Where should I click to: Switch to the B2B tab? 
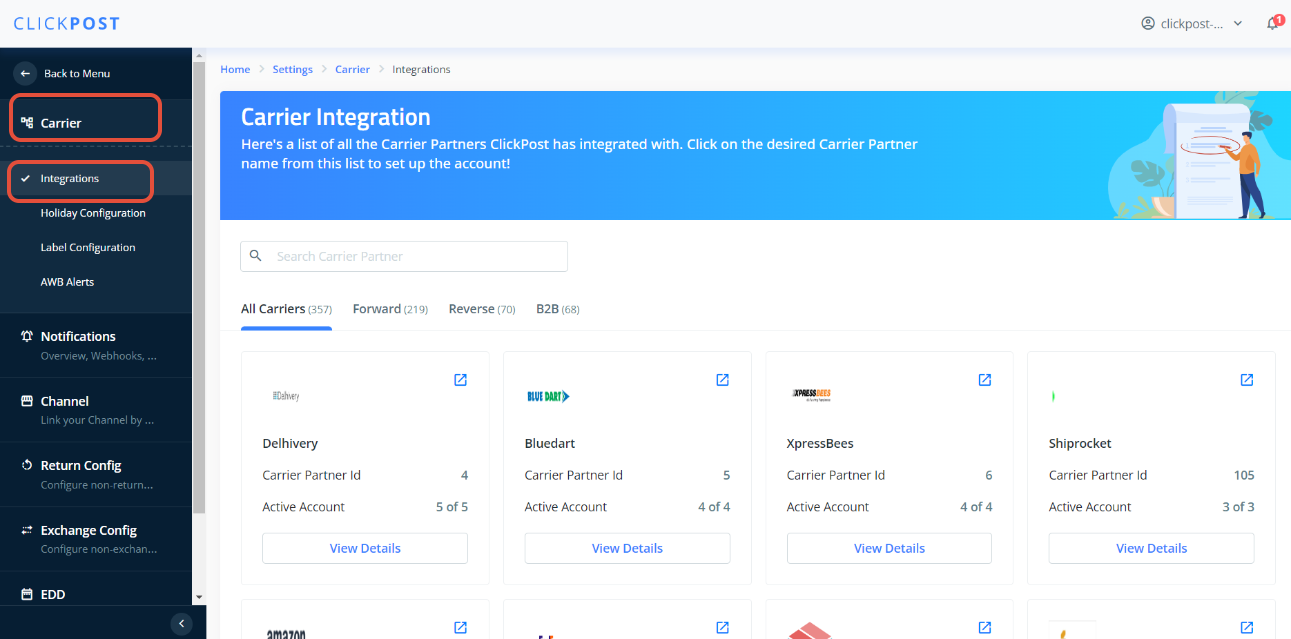(x=558, y=309)
